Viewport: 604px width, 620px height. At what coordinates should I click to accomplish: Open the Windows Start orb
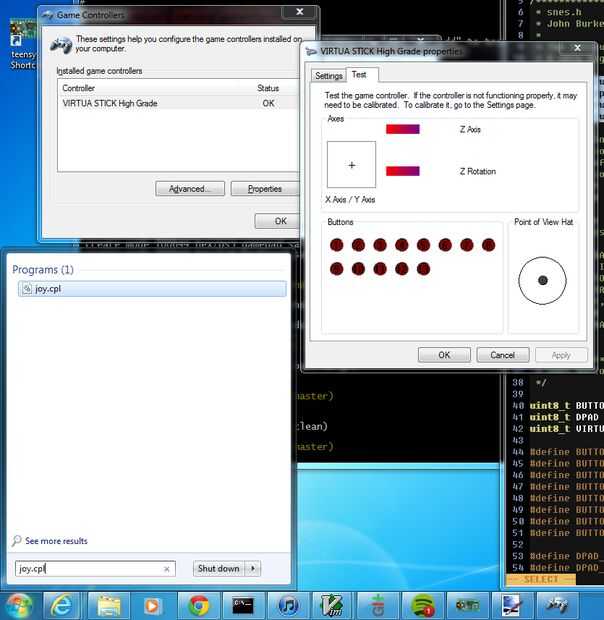click(18, 606)
